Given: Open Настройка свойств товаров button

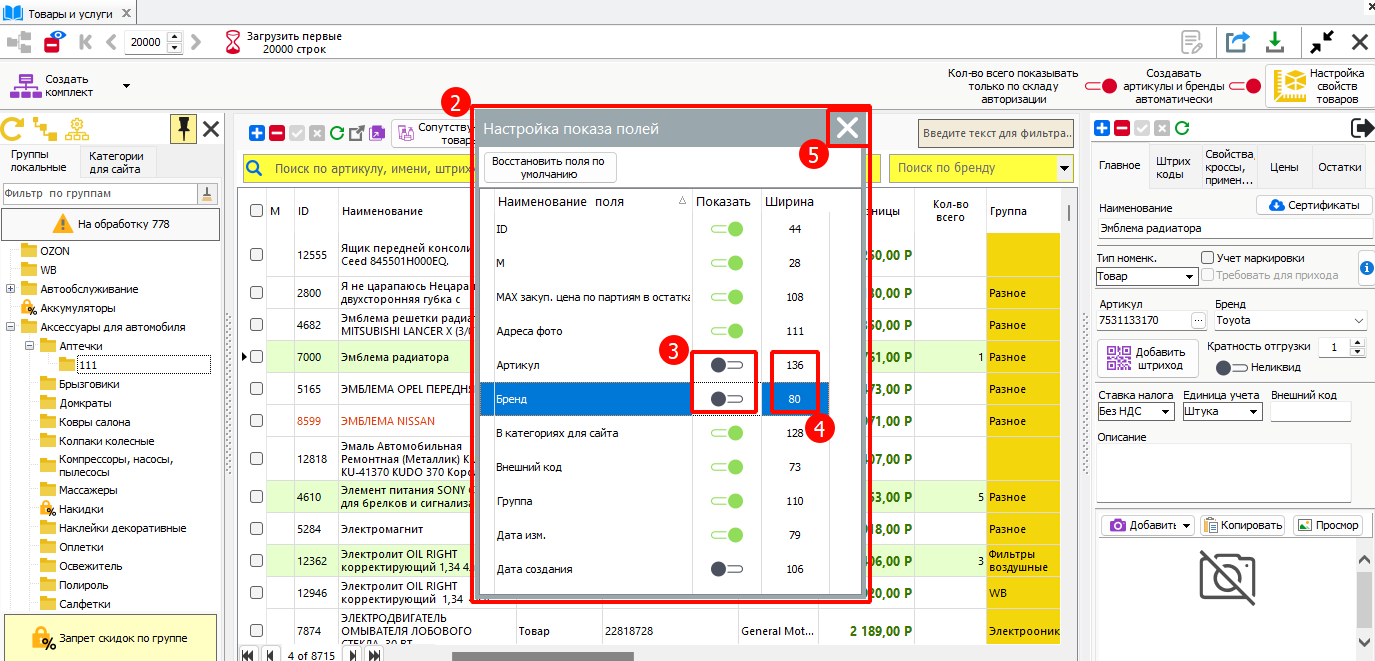Looking at the screenshot, I should pos(1319,86).
